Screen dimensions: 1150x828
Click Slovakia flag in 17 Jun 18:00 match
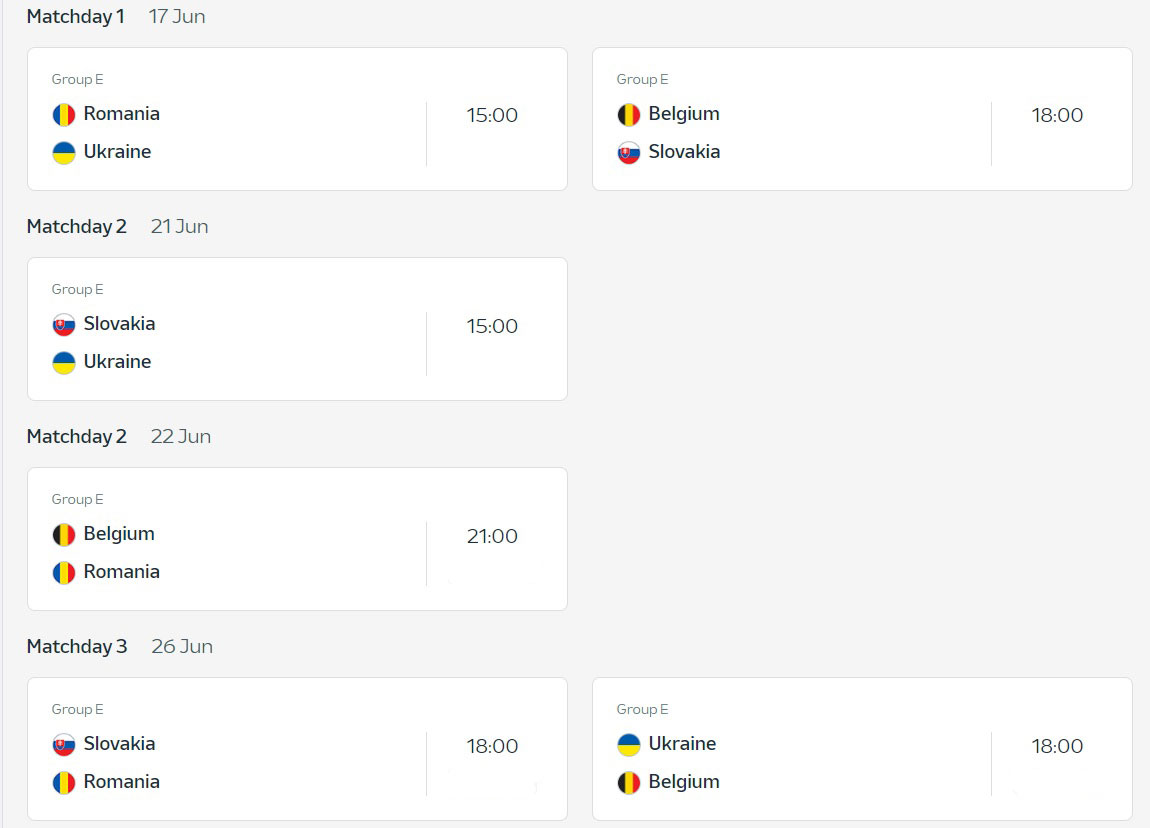tap(629, 153)
